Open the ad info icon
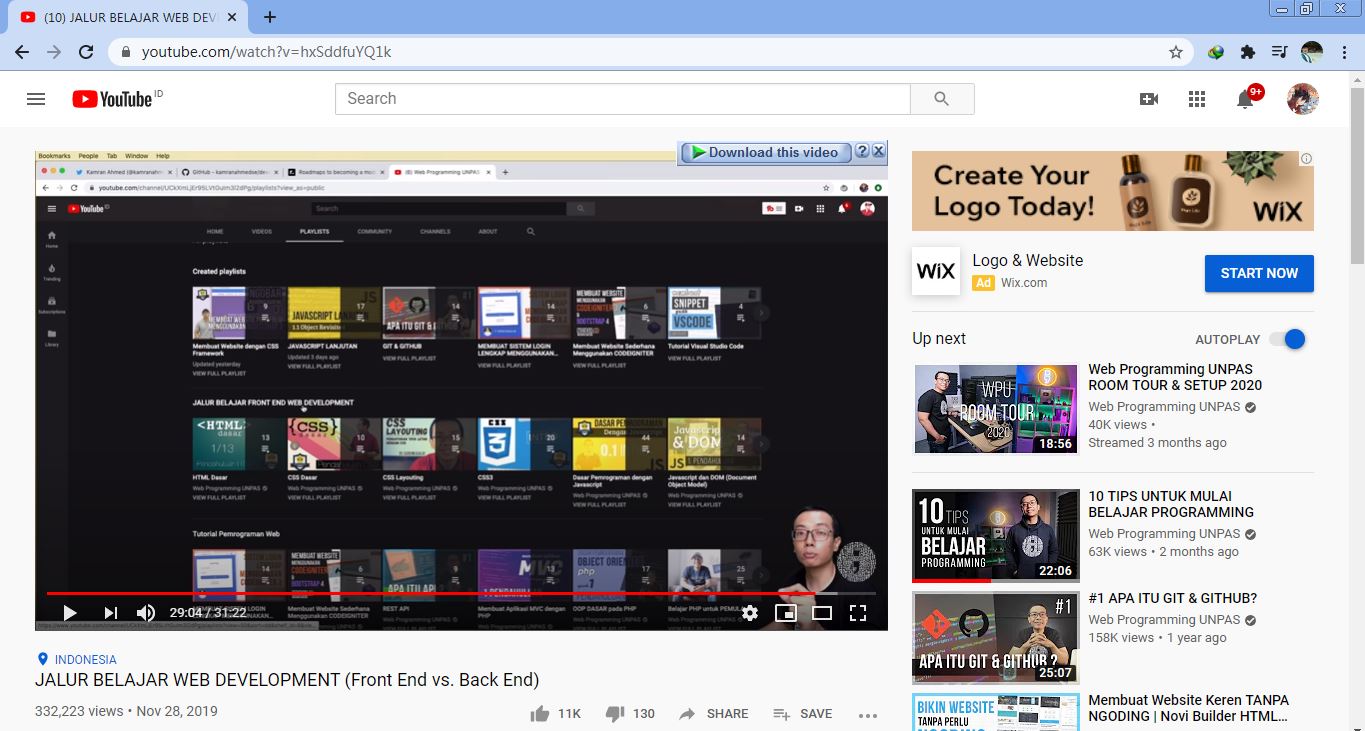 1306,159
